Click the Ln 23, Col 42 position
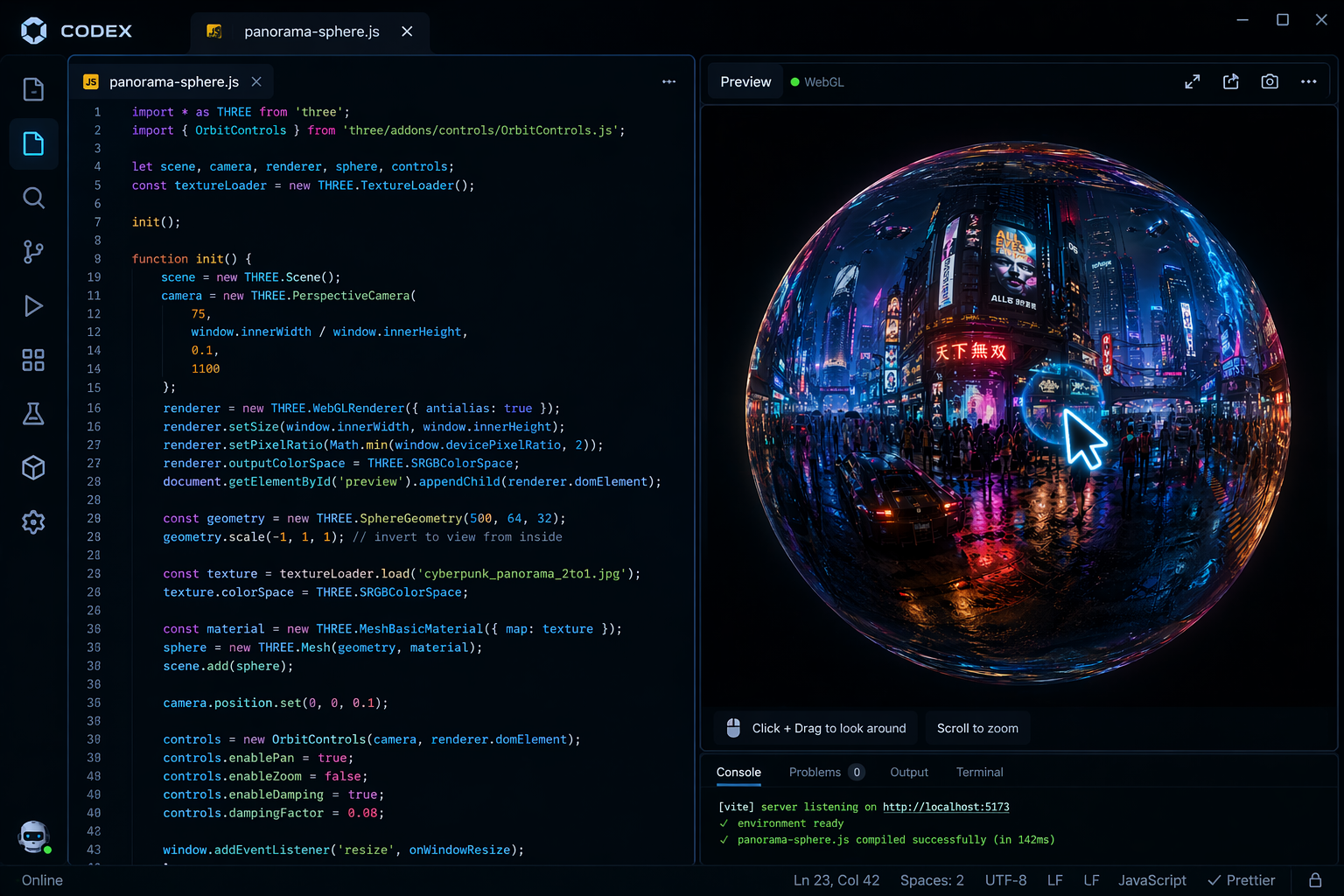 pyautogui.click(x=836, y=880)
